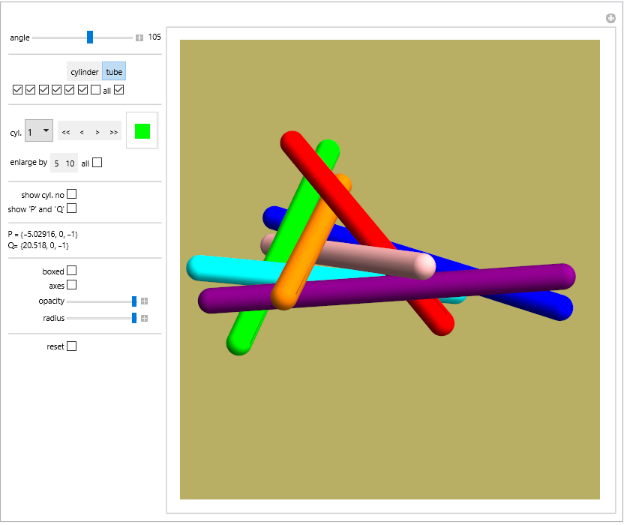The image size is (624, 525).
Task: Click enlarge by 5 button
Action: 57,162
